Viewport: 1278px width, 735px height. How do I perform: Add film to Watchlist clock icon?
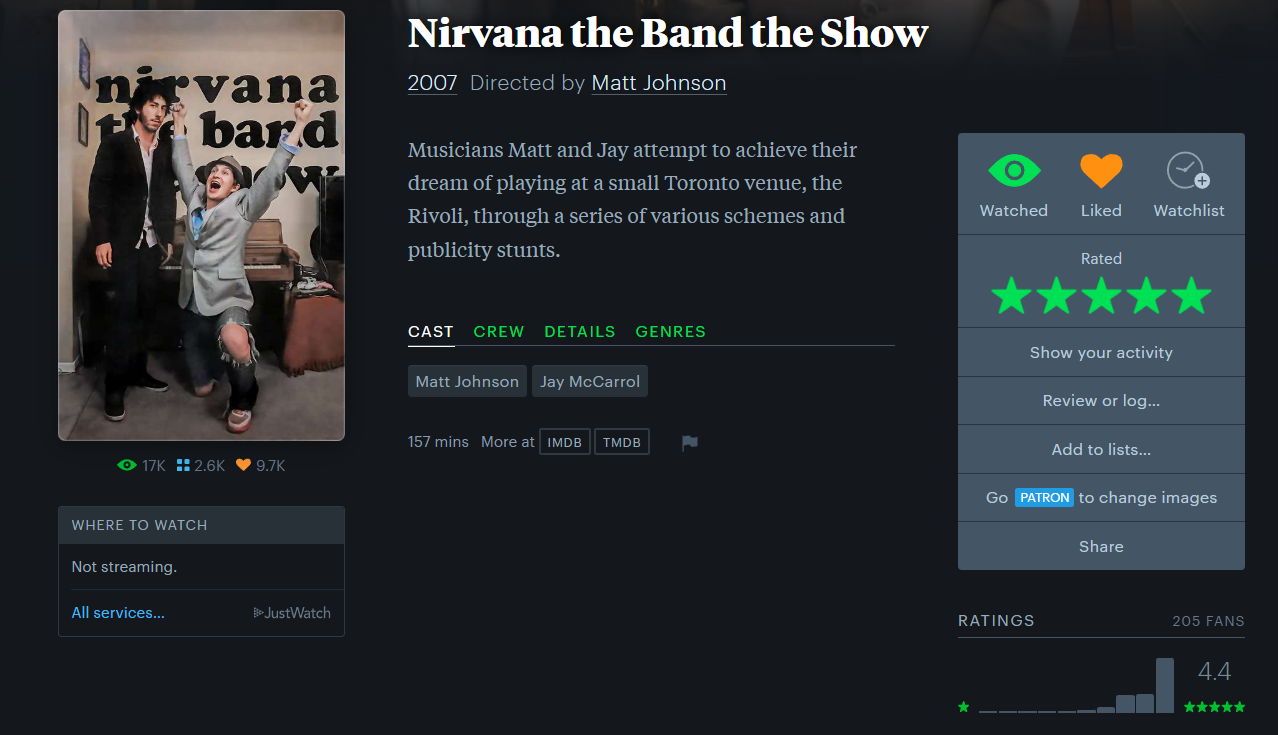(1188, 171)
